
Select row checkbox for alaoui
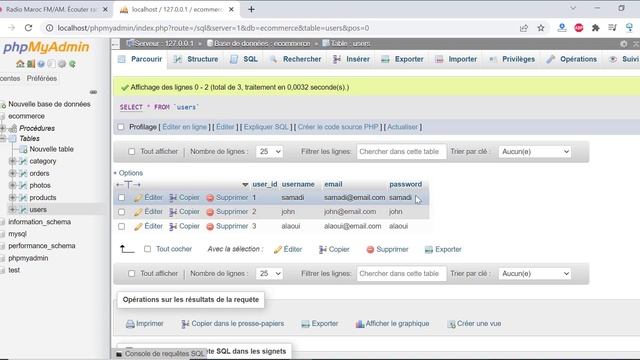click(122, 226)
